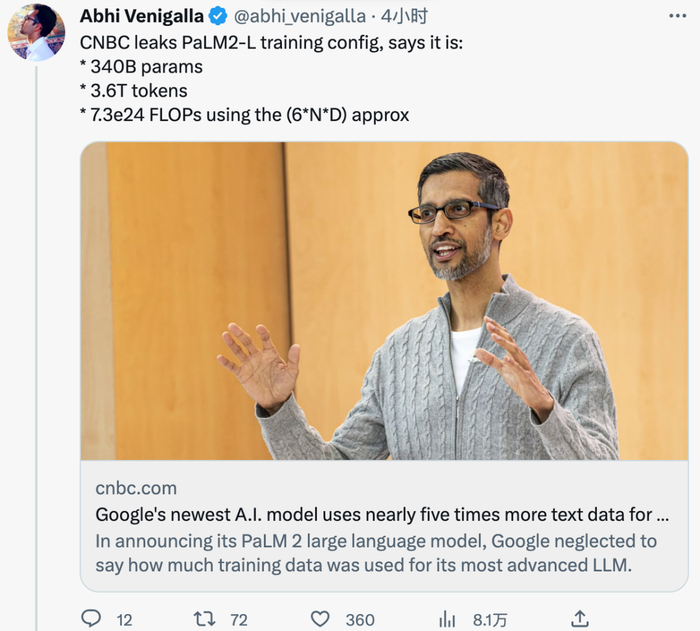Click the view count 8.1万
700x631 pixels.
point(488,620)
